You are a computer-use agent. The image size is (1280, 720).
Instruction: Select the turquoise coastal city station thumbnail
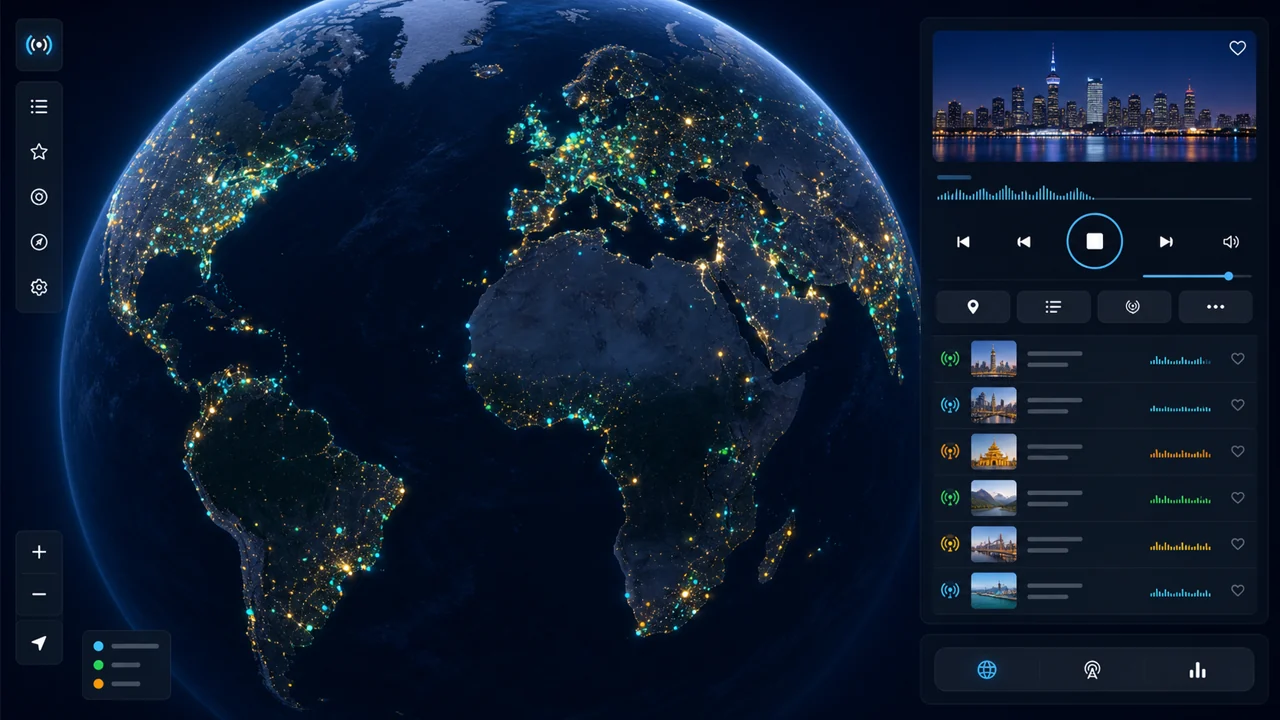(x=994, y=590)
